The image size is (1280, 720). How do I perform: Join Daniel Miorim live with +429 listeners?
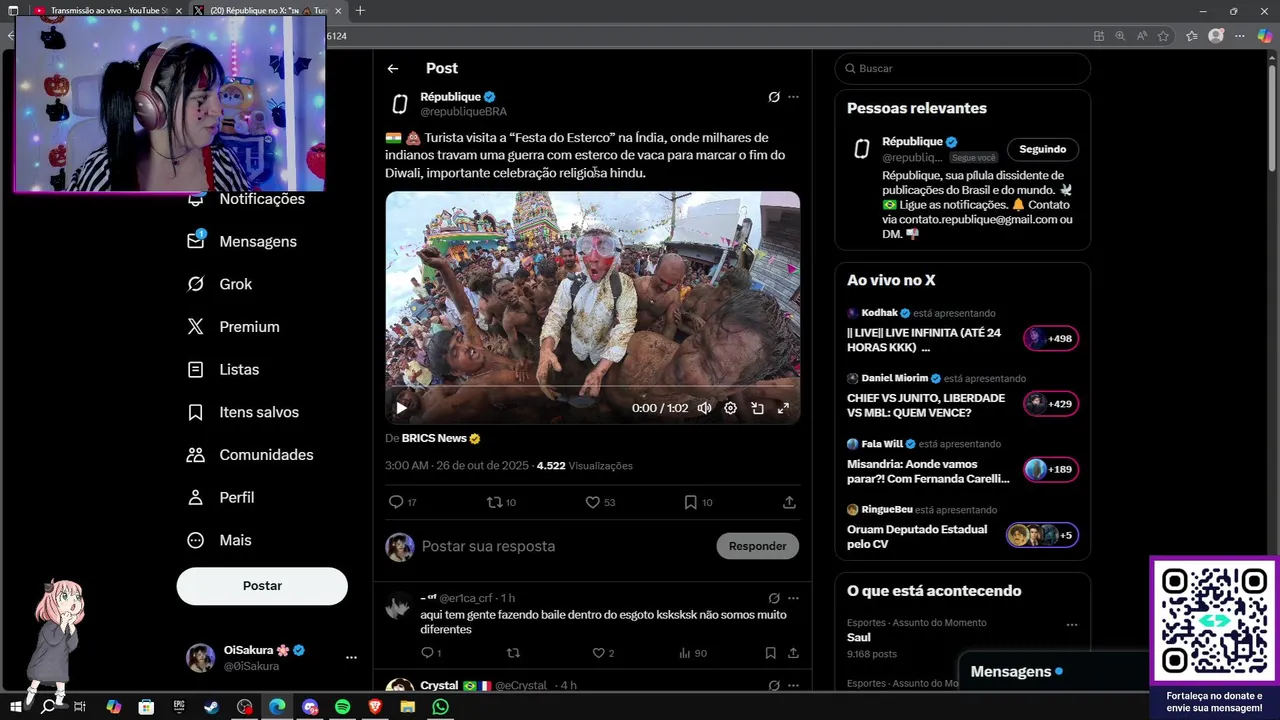coord(1051,404)
